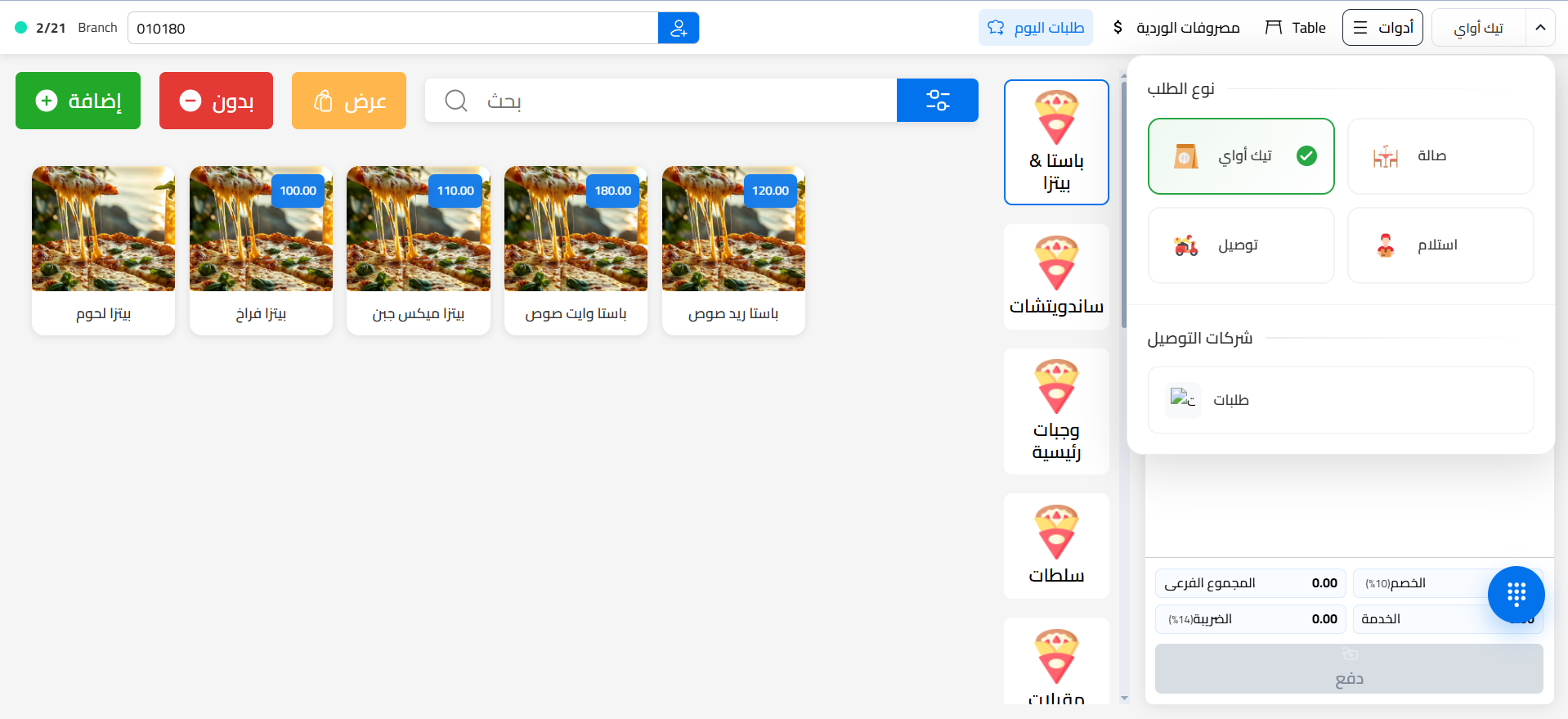Click the المجموع الفرعى subtotal box

(x=1251, y=583)
